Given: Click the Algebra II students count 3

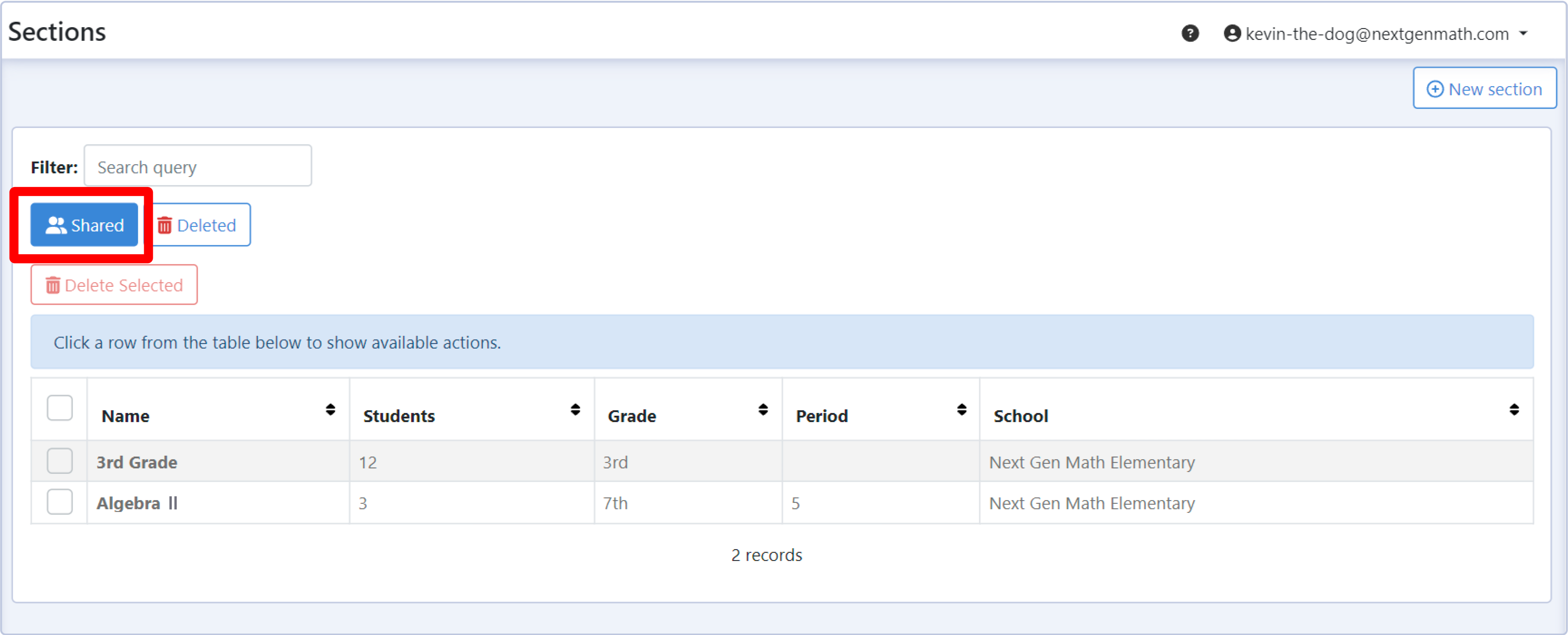Looking at the screenshot, I should 472,503.
